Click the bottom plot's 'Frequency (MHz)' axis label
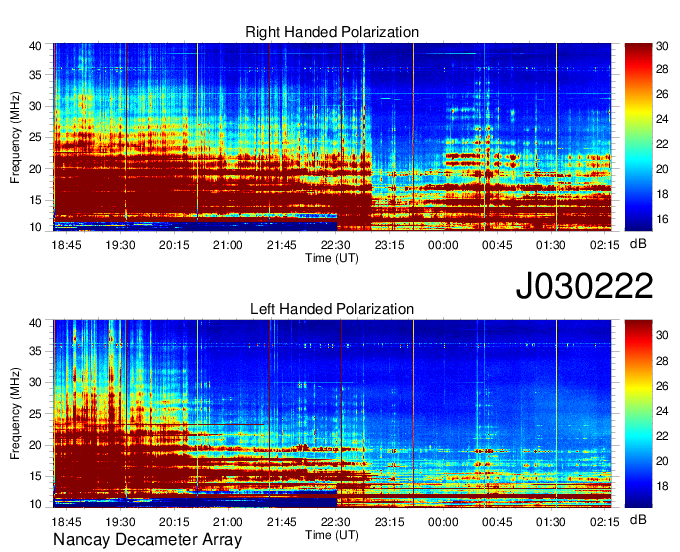The height and width of the screenshot is (552, 680). coord(15,414)
